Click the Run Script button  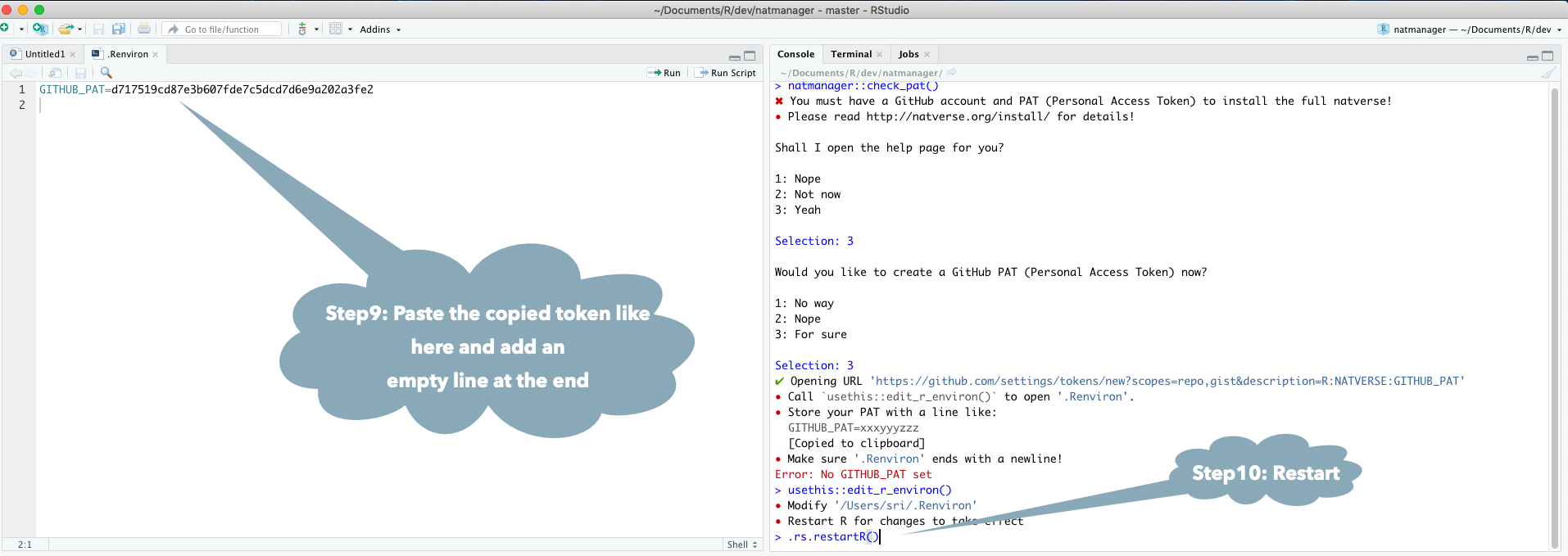click(x=725, y=73)
